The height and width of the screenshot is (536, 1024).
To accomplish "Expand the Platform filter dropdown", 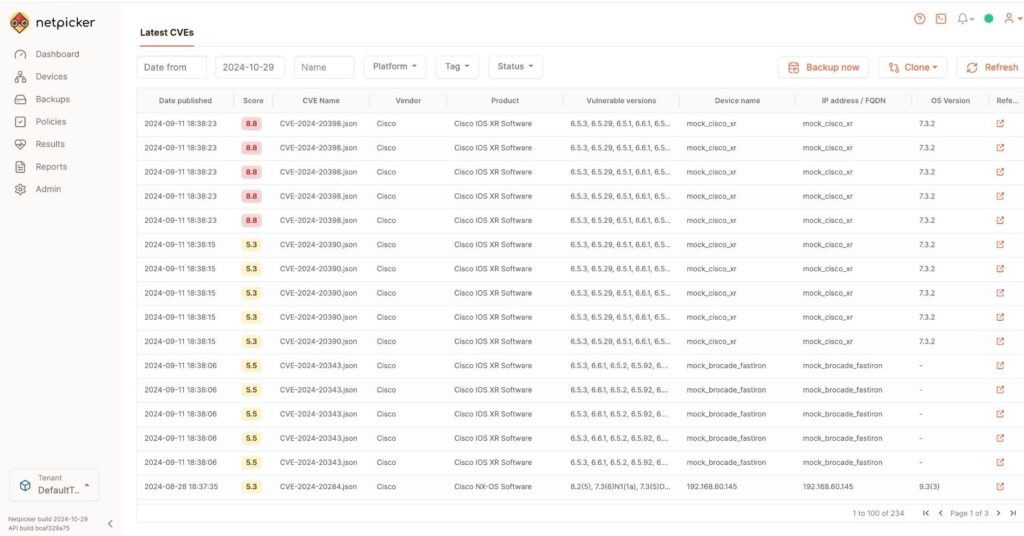I will click(x=395, y=67).
